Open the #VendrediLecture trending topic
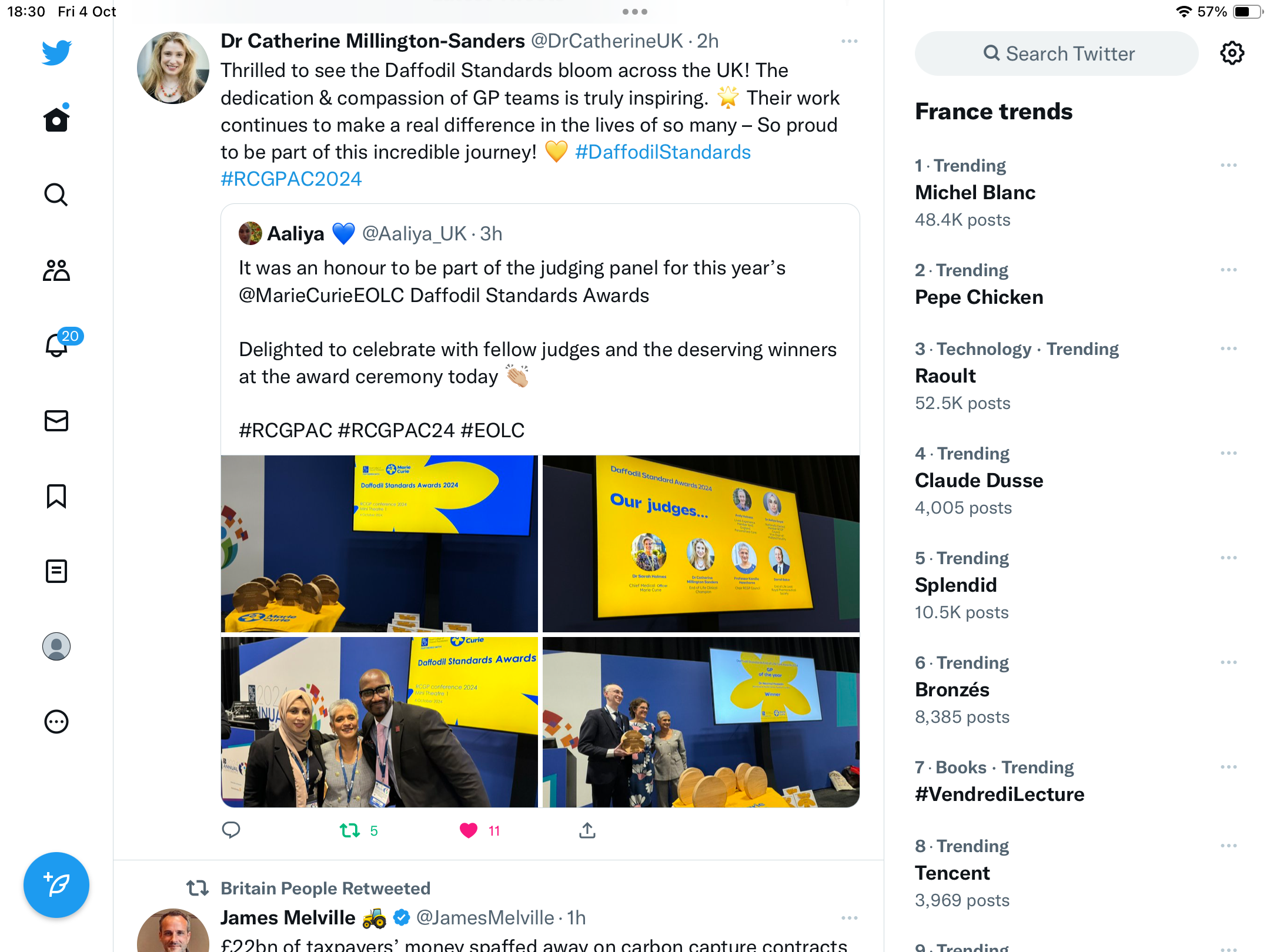This screenshot has width=1270, height=952. coord(1000,794)
